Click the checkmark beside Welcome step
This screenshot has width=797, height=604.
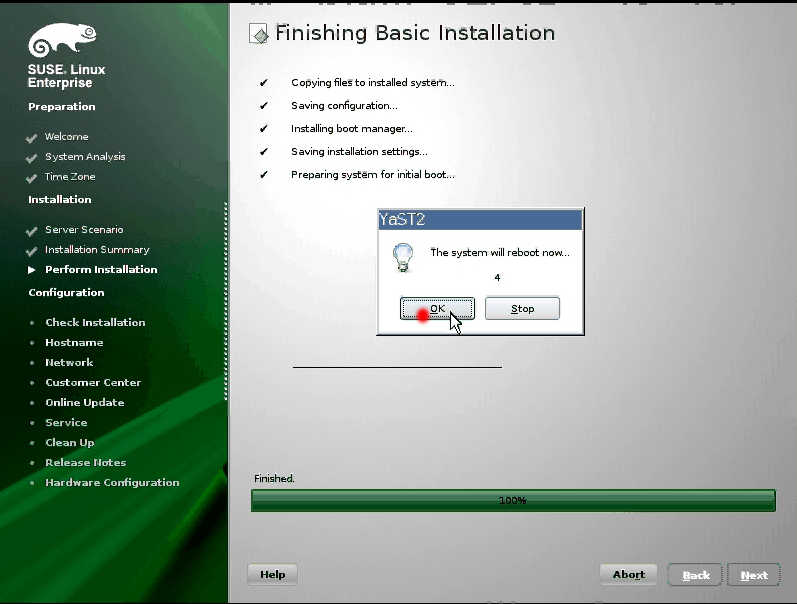32,138
